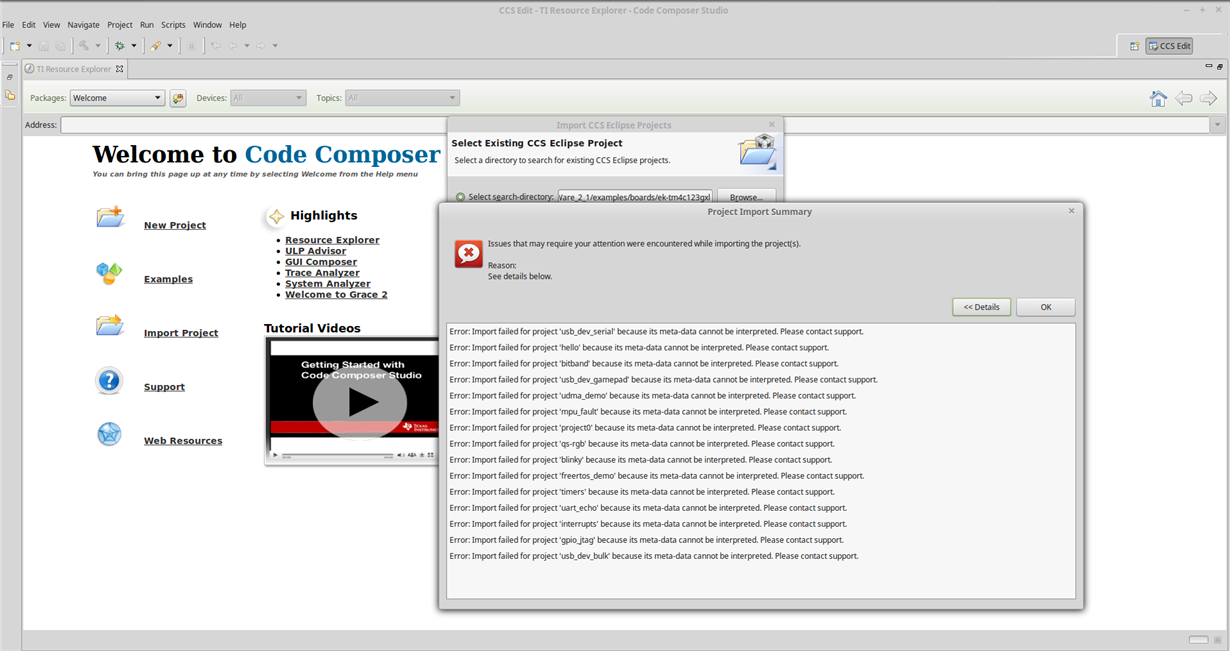Click the Import Project folder icon
1230x651 pixels.
[x=110, y=325]
